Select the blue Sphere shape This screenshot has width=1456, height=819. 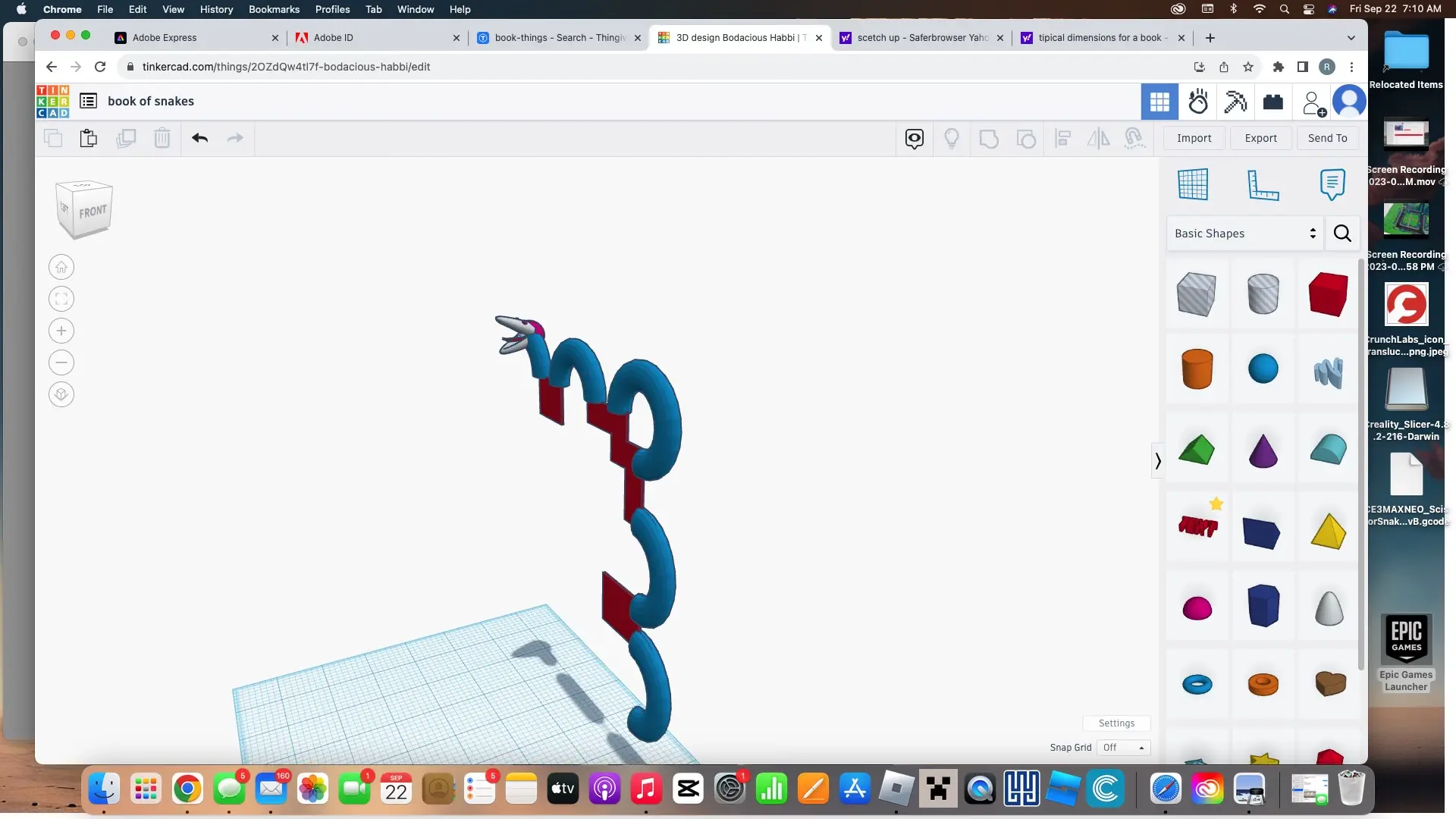[x=1263, y=369]
